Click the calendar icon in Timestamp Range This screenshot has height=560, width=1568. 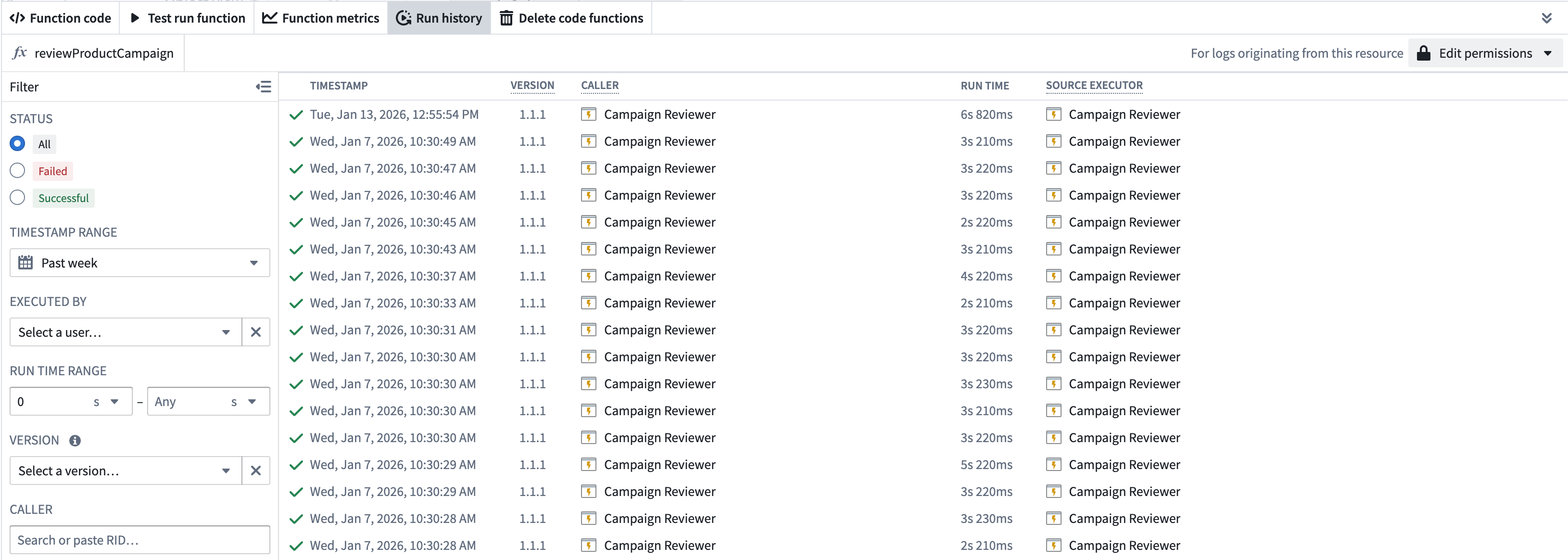(25, 262)
